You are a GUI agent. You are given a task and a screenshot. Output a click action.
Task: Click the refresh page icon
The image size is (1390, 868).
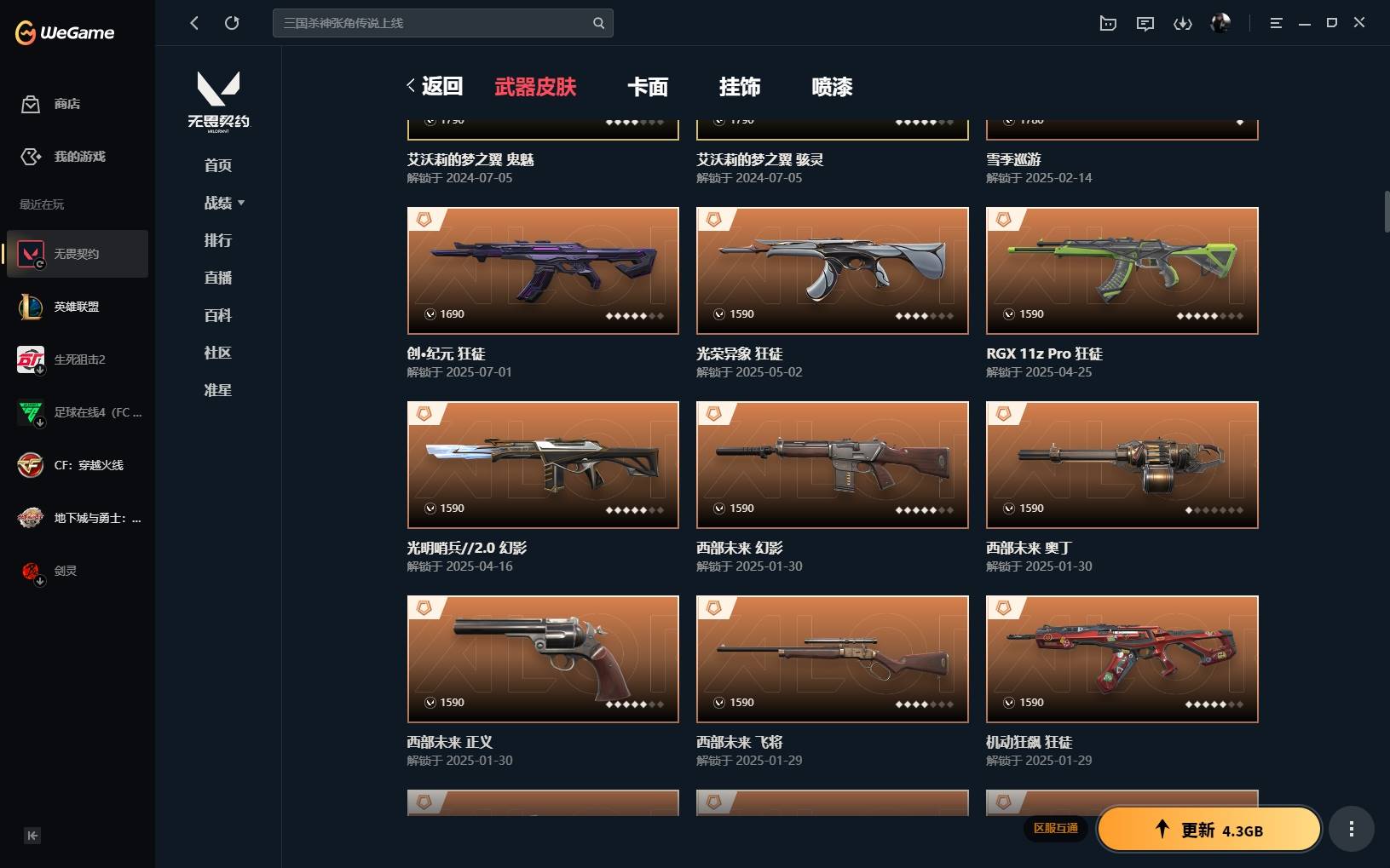tap(232, 23)
